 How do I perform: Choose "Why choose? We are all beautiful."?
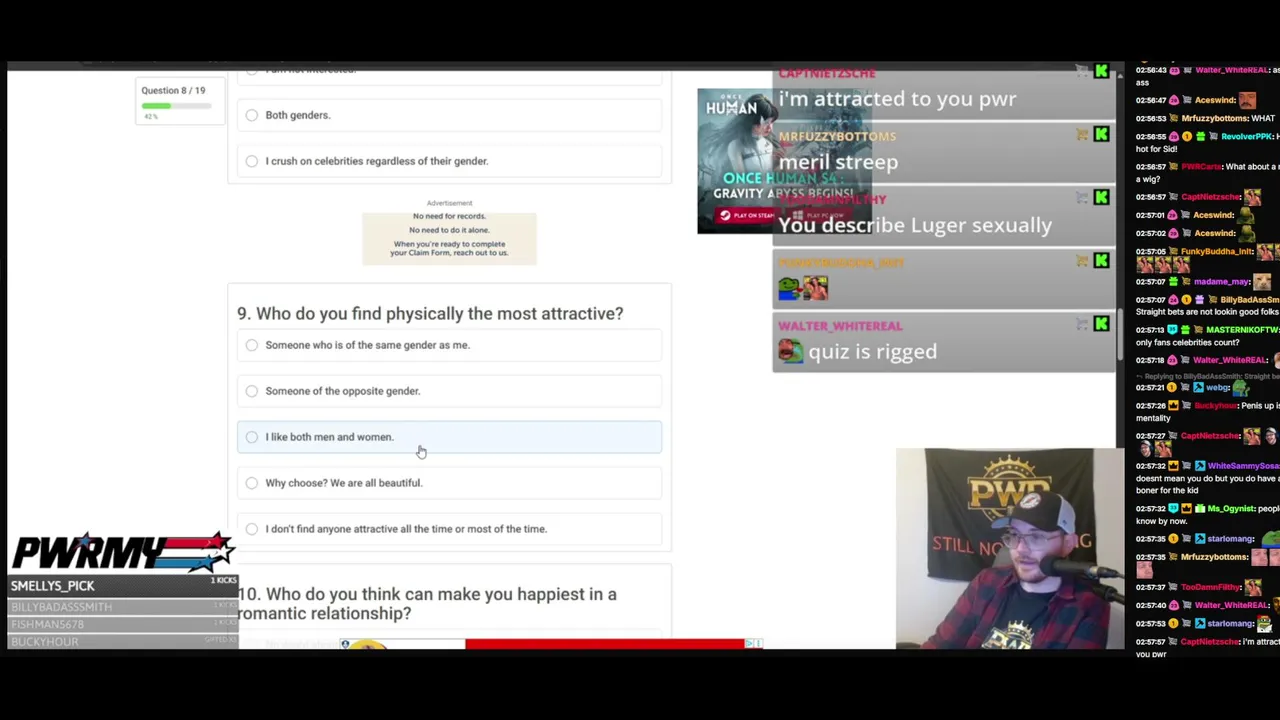click(x=449, y=483)
